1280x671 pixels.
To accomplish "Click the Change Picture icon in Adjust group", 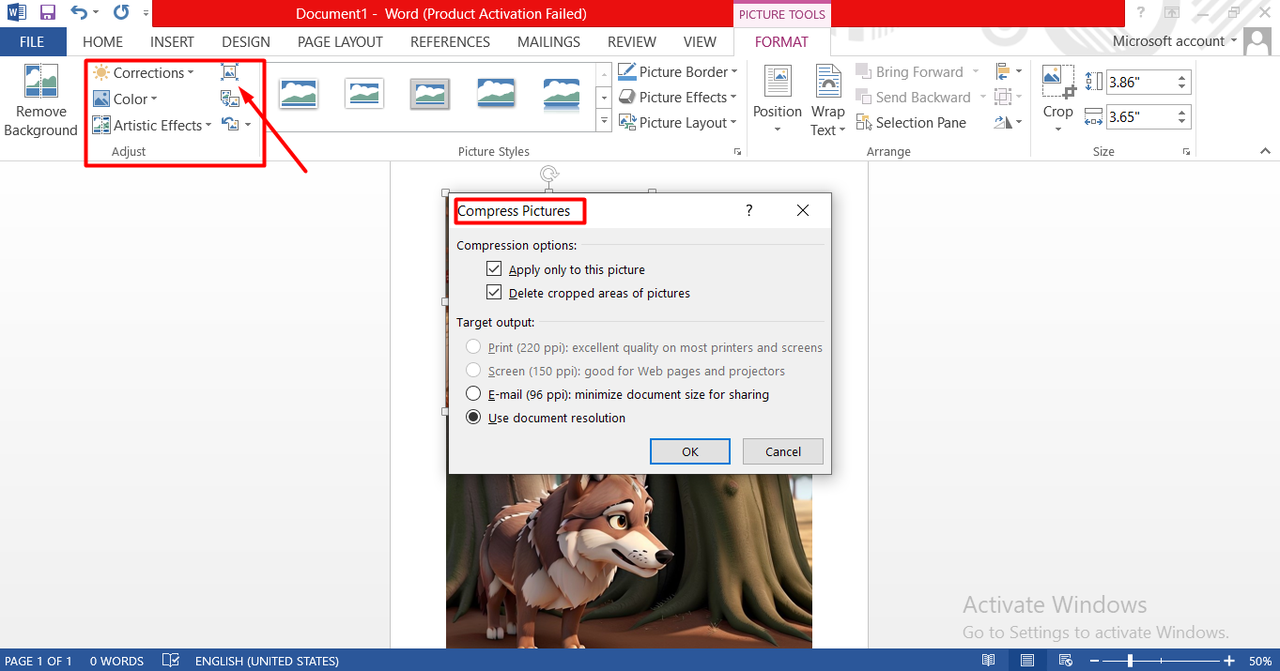I will (230, 98).
